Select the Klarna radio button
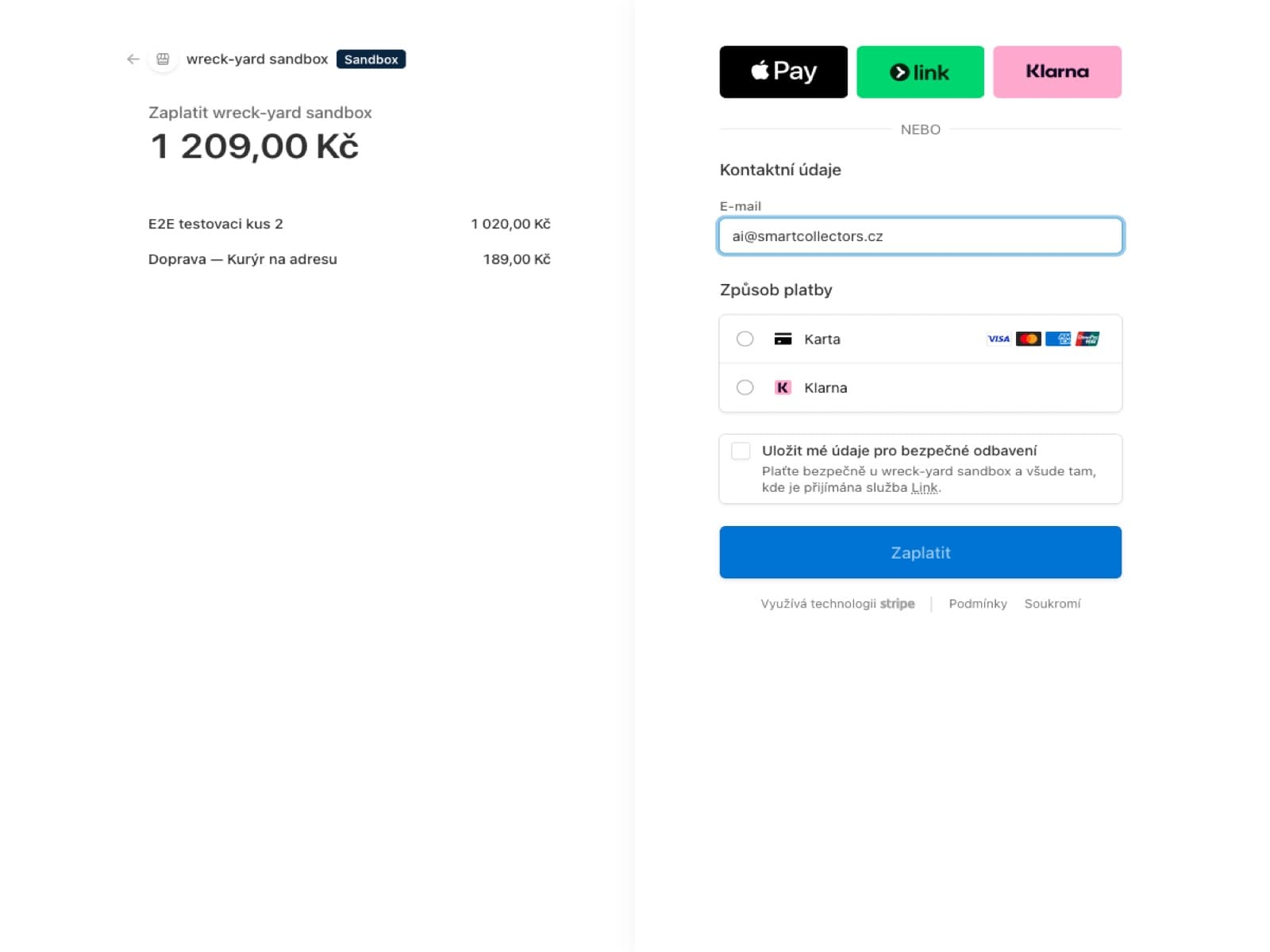Image resolution: width=1270 pixels, height=952 pixels. click(x=745, y=388)
